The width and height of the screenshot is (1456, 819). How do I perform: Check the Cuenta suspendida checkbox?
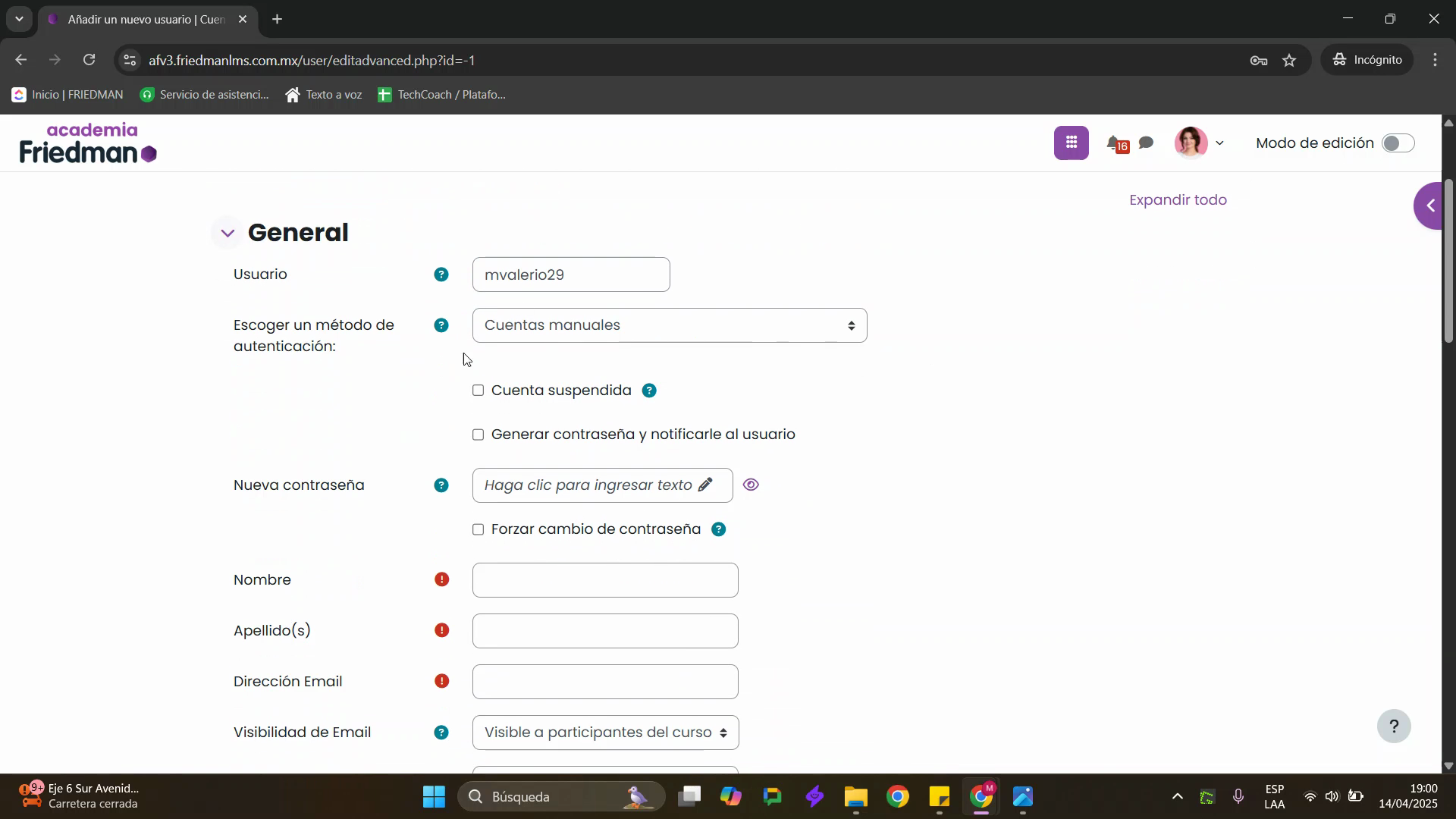pyautogui.click(x=478, y=391)
